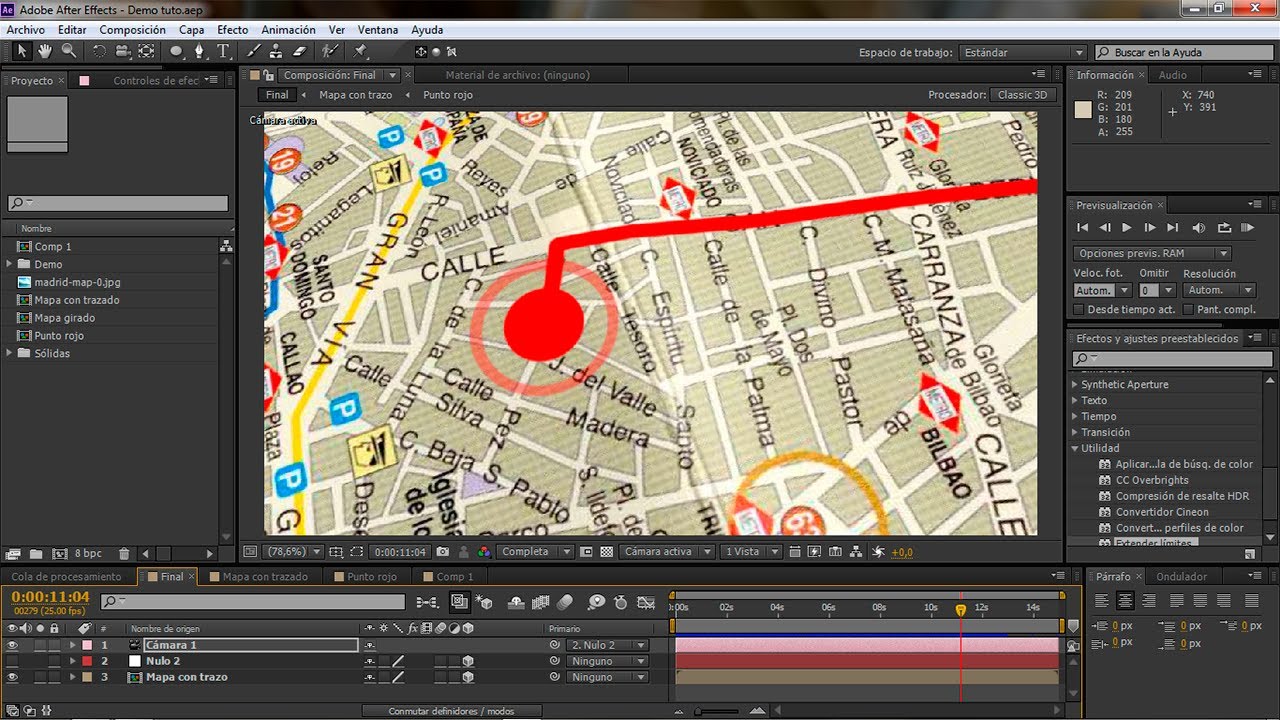Toggle 3D layer switch for Nulo 2
The height and width of the screenshot is (720, 1280).
point(468,661)
